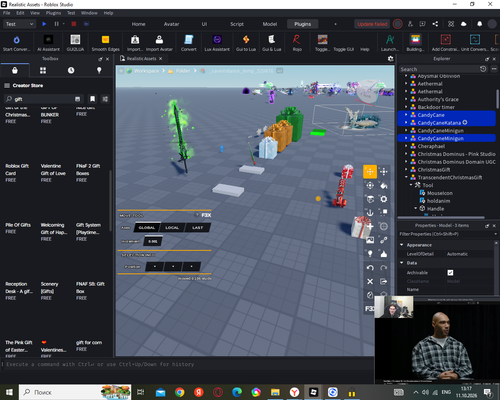Switch to the Model ribbon tab
500x400 pixels.
tap(270, 24)
